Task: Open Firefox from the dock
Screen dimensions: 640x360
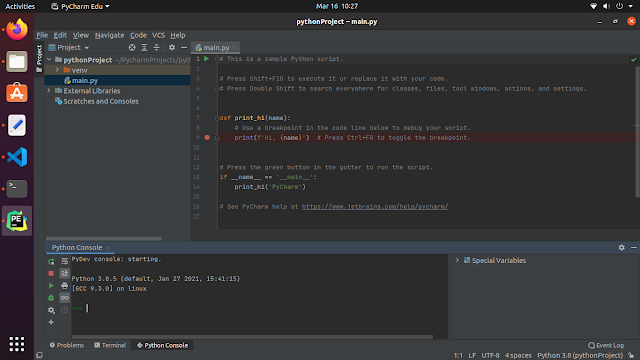Action: click(17, 29)
